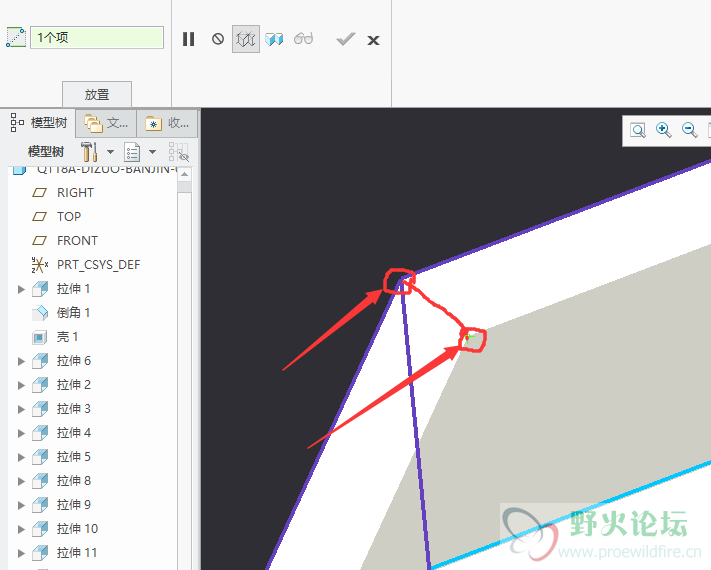Click the '1个项' reference collector field
This screenshot has width=711, height=570.
click(x=97, y=38)
